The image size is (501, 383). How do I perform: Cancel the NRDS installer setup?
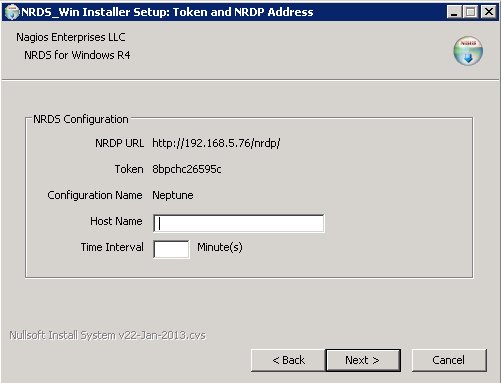click(449, 360)
